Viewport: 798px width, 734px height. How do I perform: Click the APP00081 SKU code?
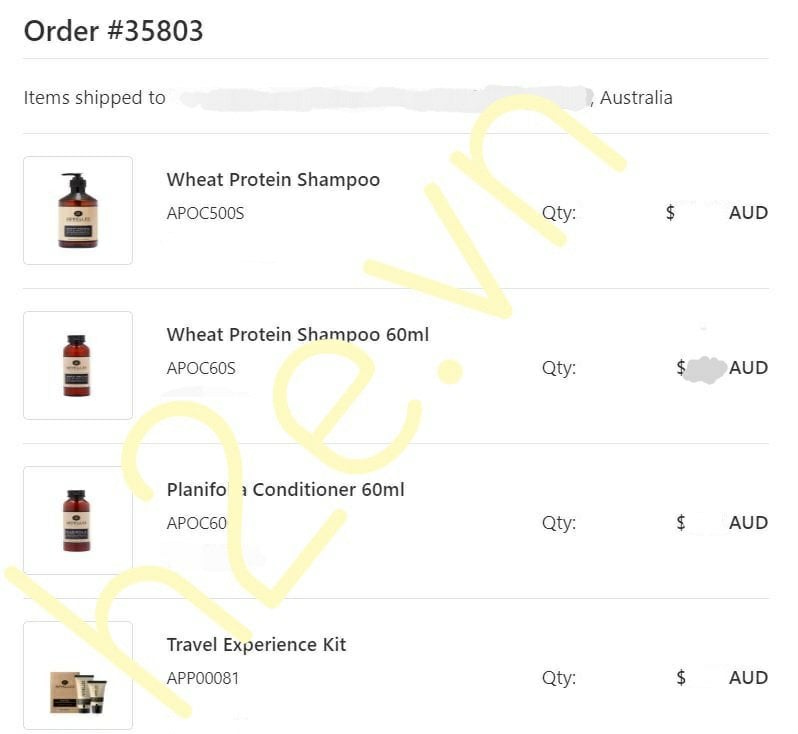pyautogui.click(x=203, y=678)
